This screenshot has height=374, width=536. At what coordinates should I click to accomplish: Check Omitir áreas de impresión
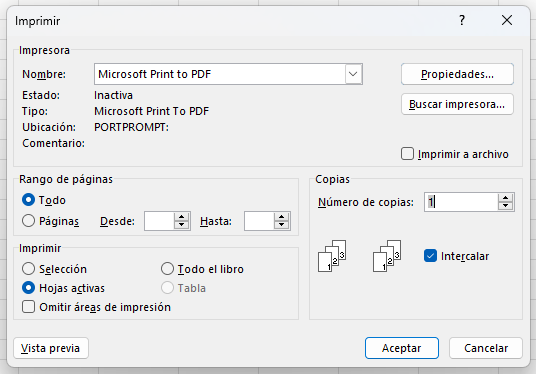click(28, 307)
